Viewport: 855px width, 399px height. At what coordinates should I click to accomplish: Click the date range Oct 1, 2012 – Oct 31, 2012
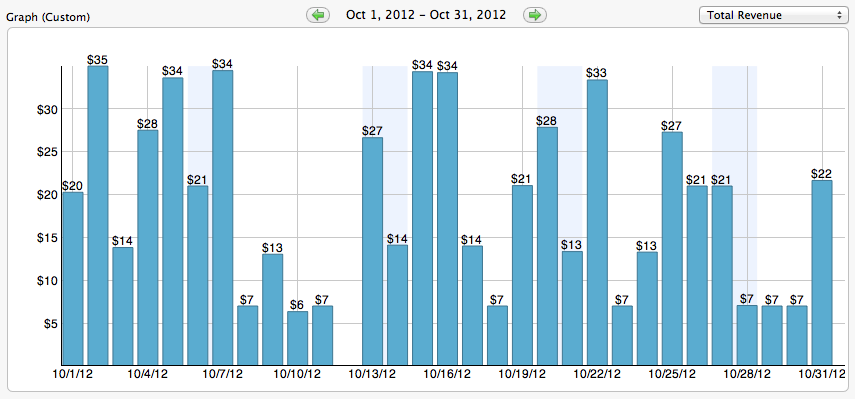(x=426, y=15)
